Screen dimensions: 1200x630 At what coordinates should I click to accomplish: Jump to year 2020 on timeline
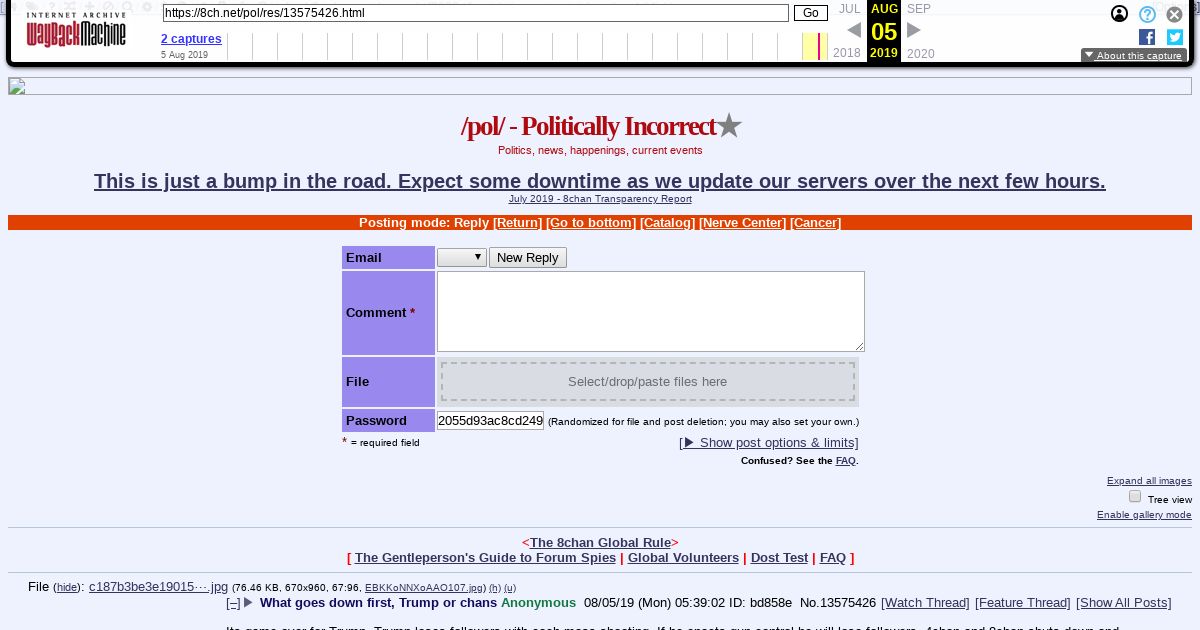tap(921, 53)
